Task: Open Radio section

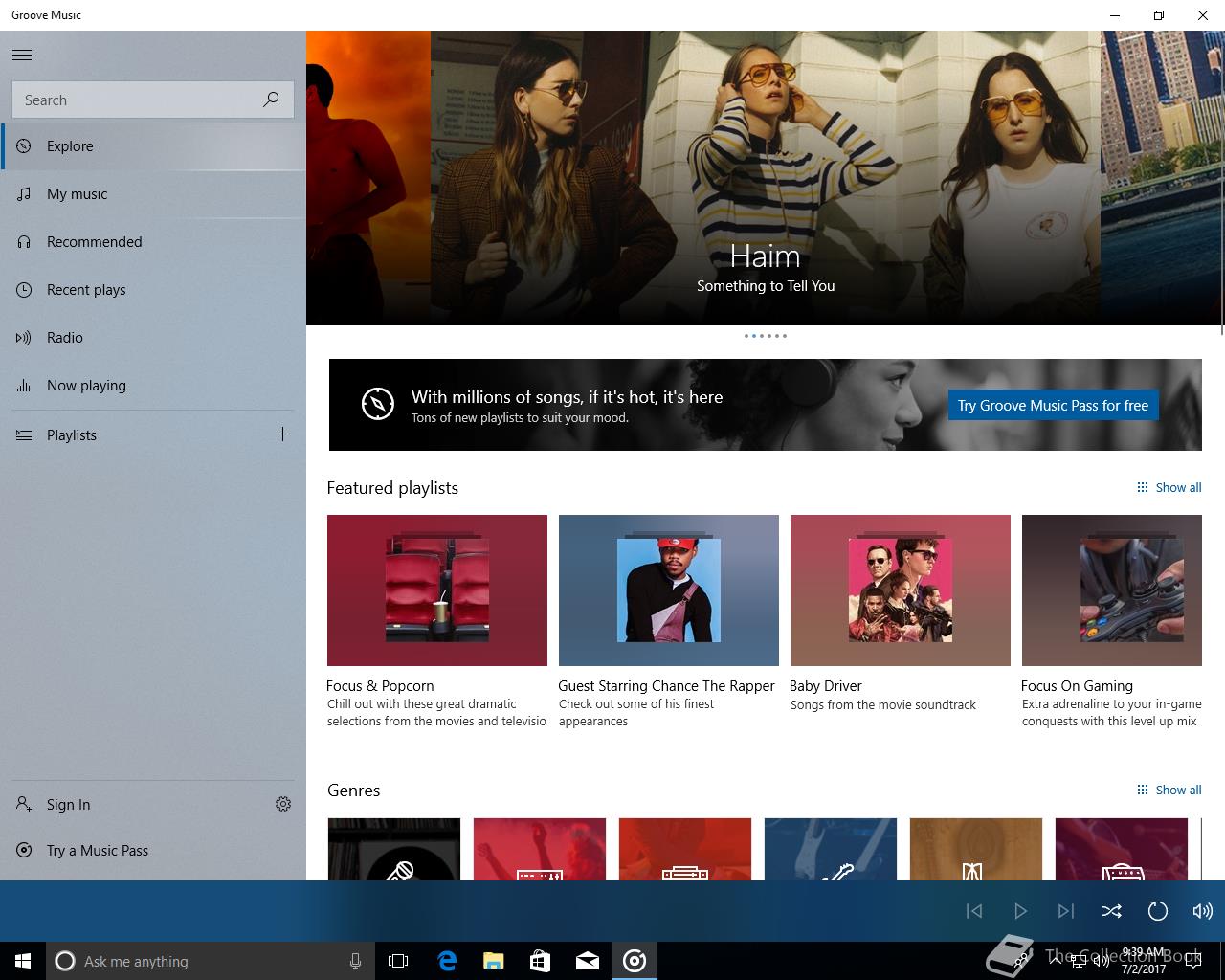Action: 153,338
